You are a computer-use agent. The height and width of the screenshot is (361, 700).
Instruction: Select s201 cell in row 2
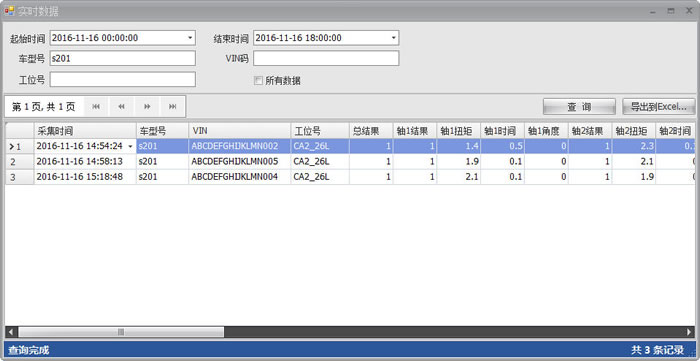[x=162, y=162]
